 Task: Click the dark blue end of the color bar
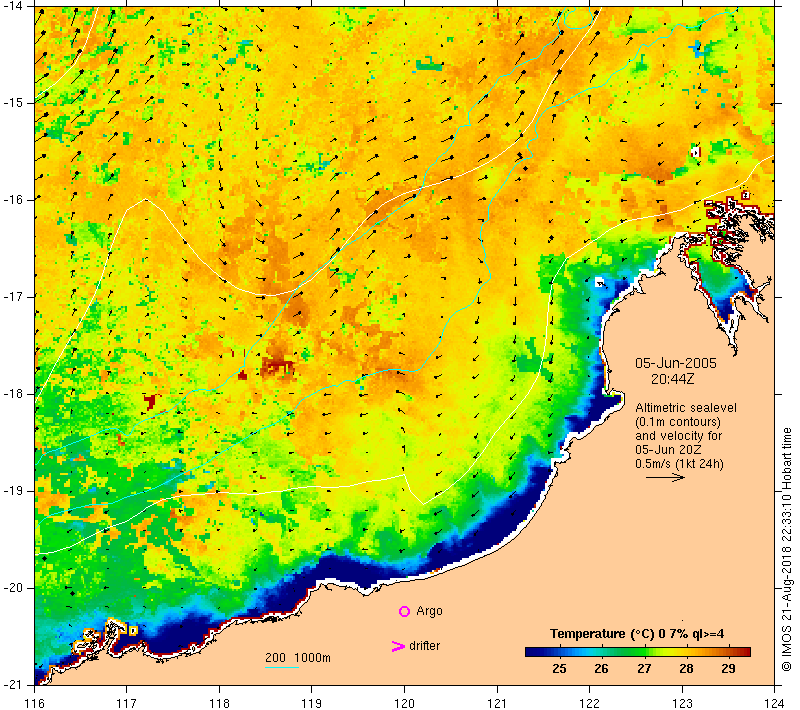tap(531, 652)
